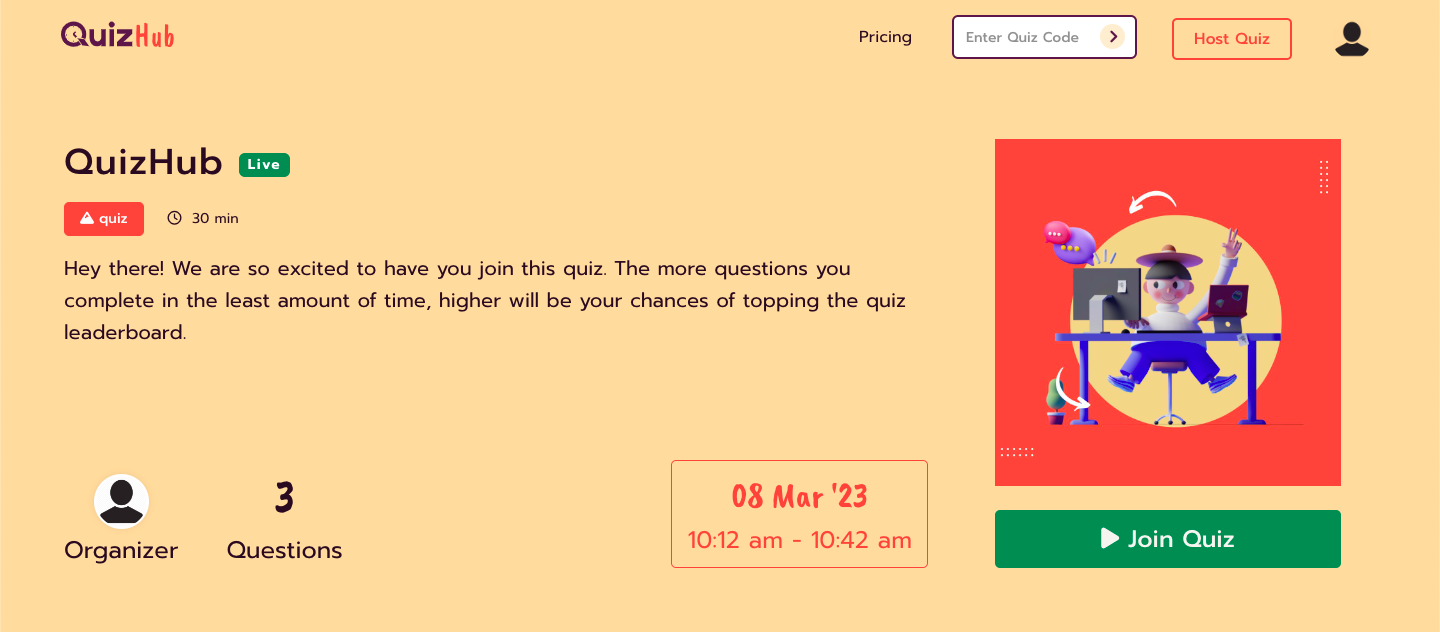Click the clock icon beside 30 min
The width and height of the screenshot is (1440, 632).
pos(175,217)
